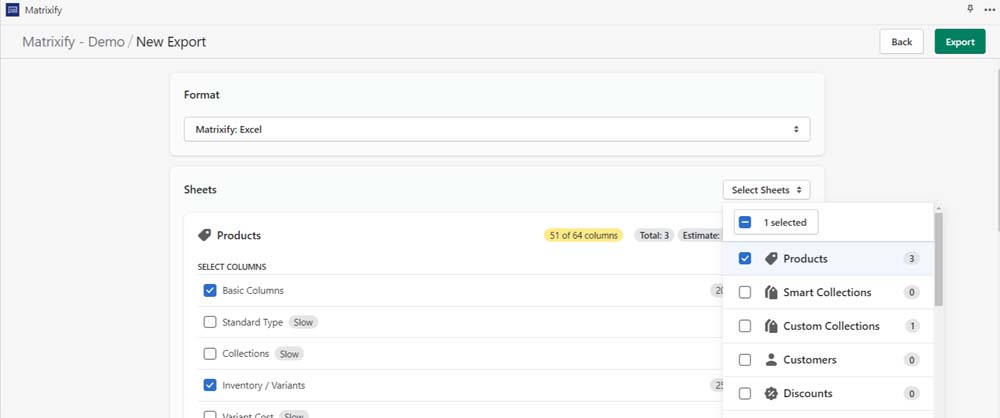Click the Products tag icon in Sheets card
Screen dimensions: 1000x418
pos(204,235)
